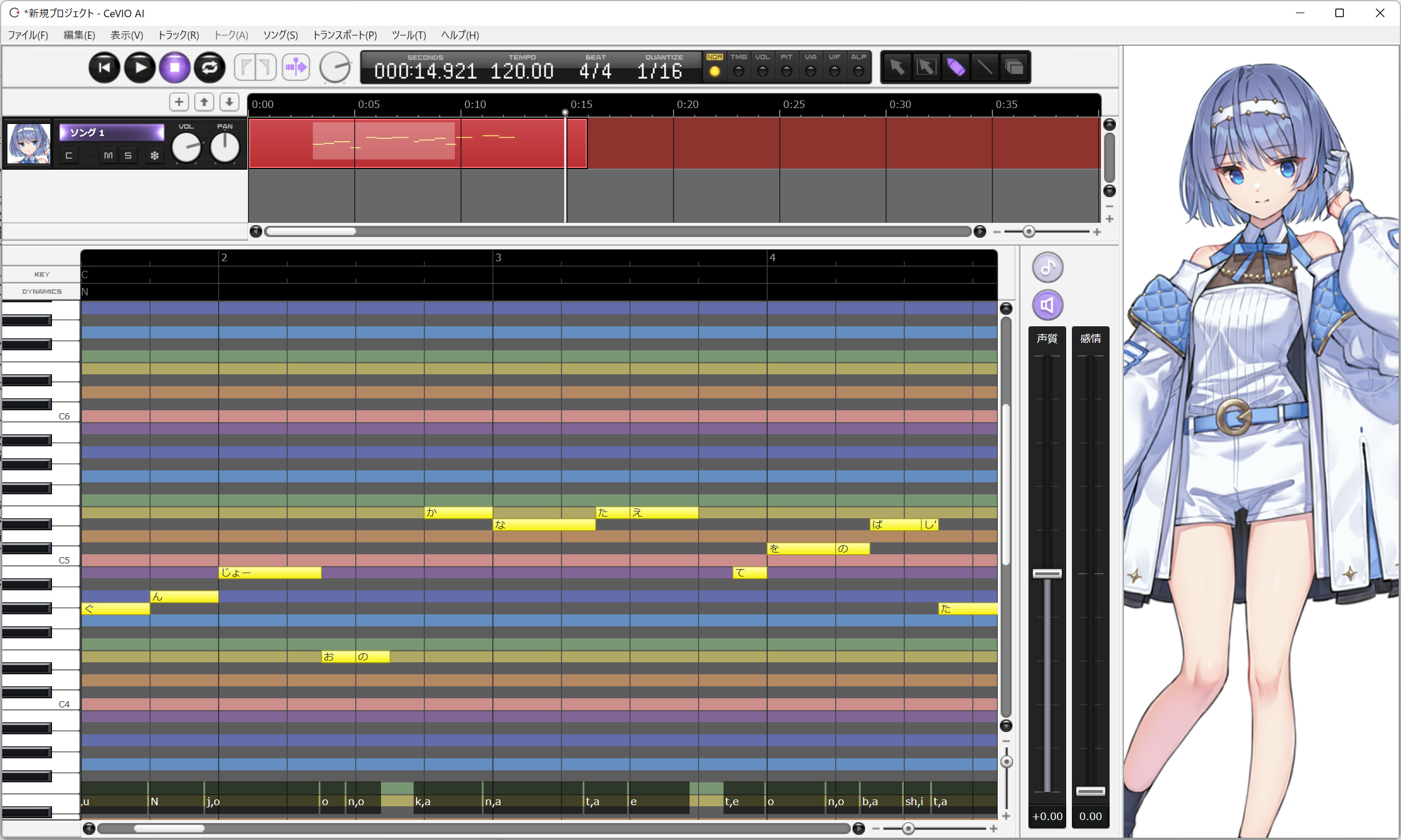Start playback with the play button
Screen dimensions: 1401x840
[x=139, y=67]
